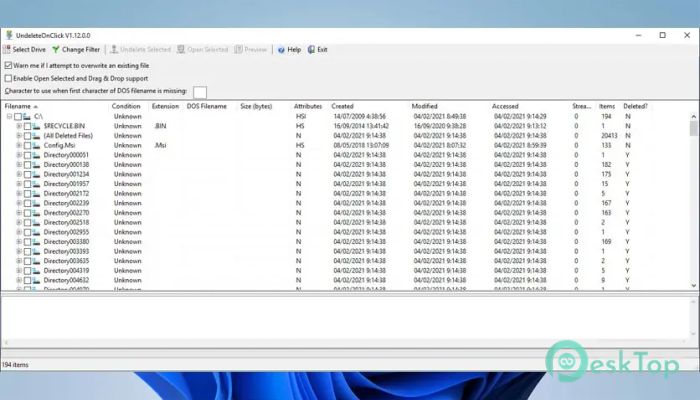Click the Directory002518 folder icon
Image resolution: width=700 pixels, height=400 pixels.
(36, 222)
